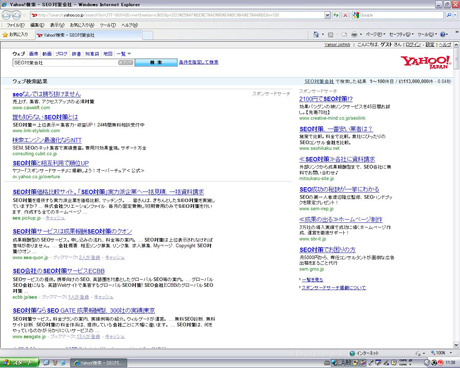Open the 'SEO対策、一番安い業者は？' sidebar ad
460x368 pixels.
click(x=336, y=129)
